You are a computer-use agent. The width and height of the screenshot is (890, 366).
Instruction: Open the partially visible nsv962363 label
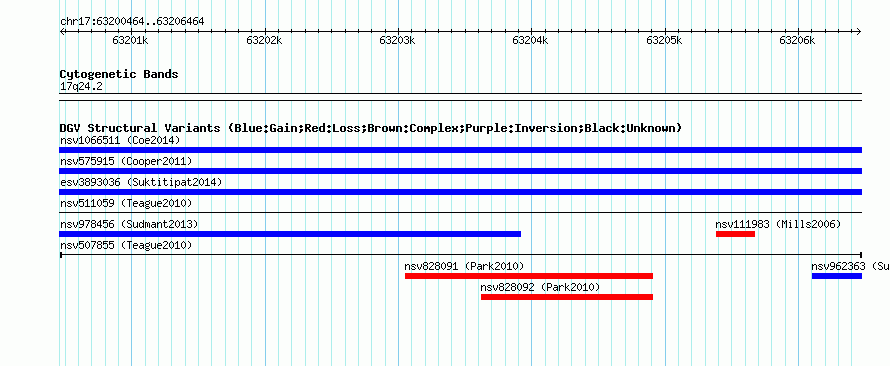(x=850, y=266)
